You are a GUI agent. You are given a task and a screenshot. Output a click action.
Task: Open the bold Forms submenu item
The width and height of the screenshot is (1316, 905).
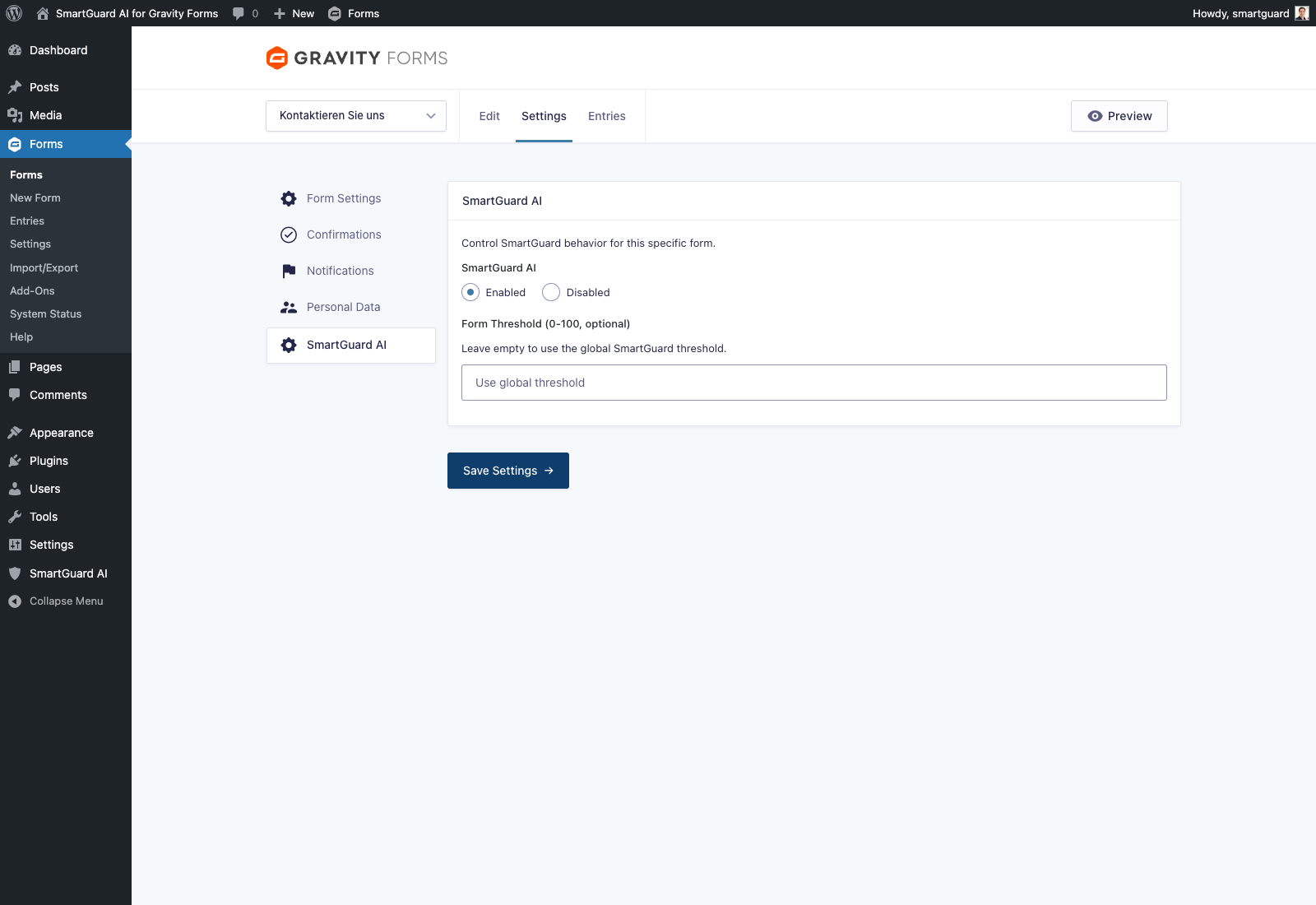click(26, 174)
